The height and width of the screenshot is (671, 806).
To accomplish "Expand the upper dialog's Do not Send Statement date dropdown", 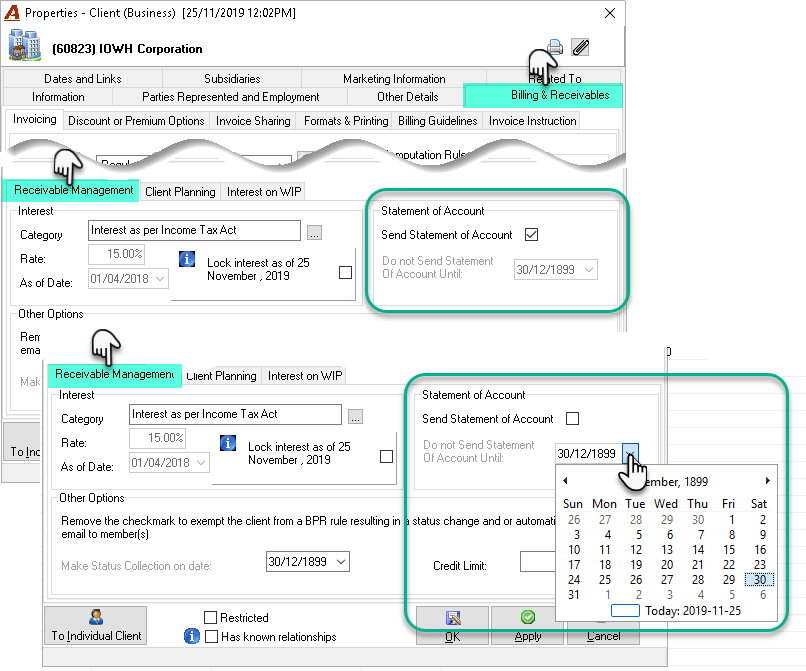I will click(589, 269).
